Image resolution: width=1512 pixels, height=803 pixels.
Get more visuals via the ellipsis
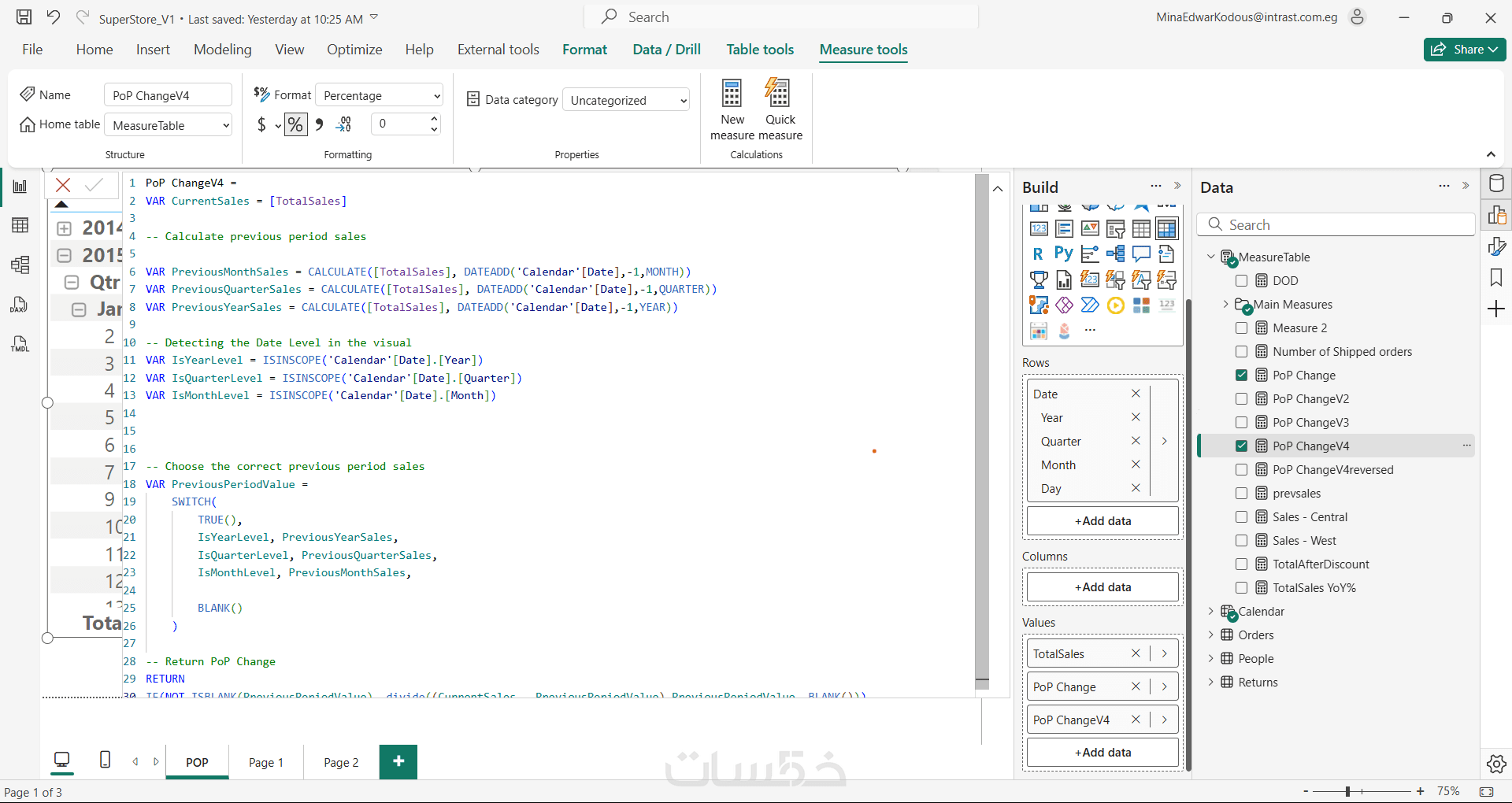coord(1090,331)
